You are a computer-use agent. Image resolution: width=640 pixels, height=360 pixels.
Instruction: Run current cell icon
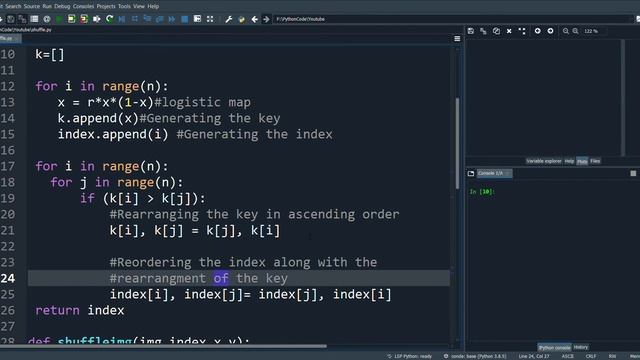tap(71, 19)
